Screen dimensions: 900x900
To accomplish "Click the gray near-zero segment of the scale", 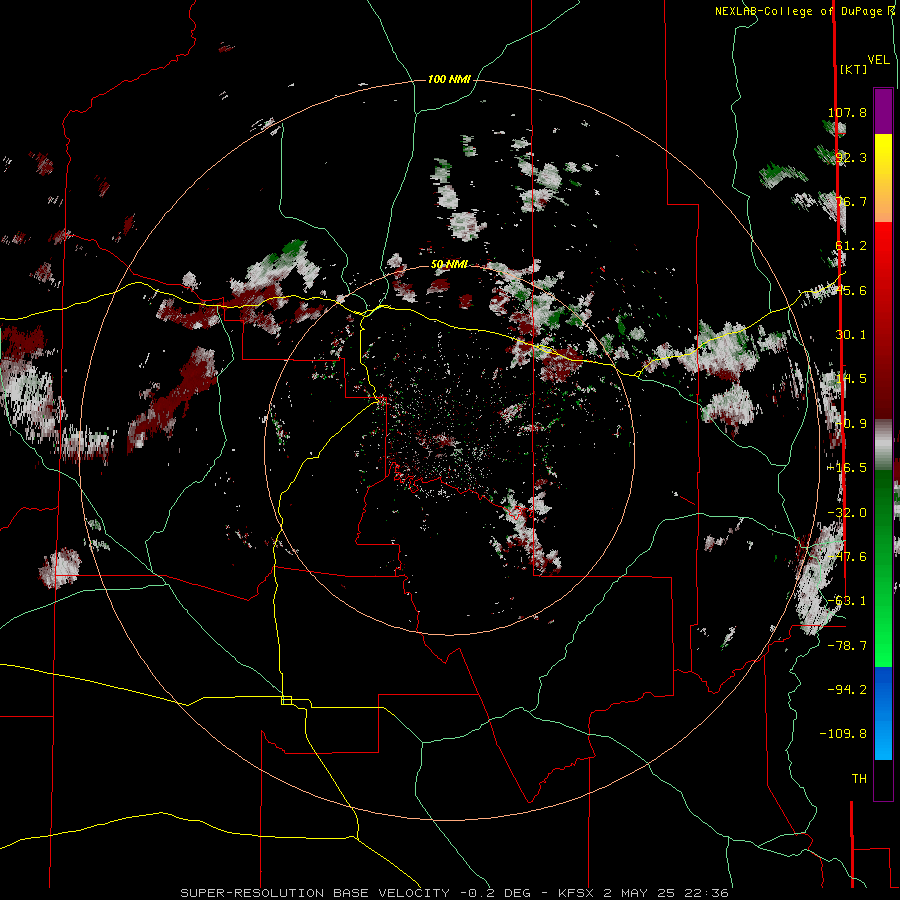I will (883, 445).
